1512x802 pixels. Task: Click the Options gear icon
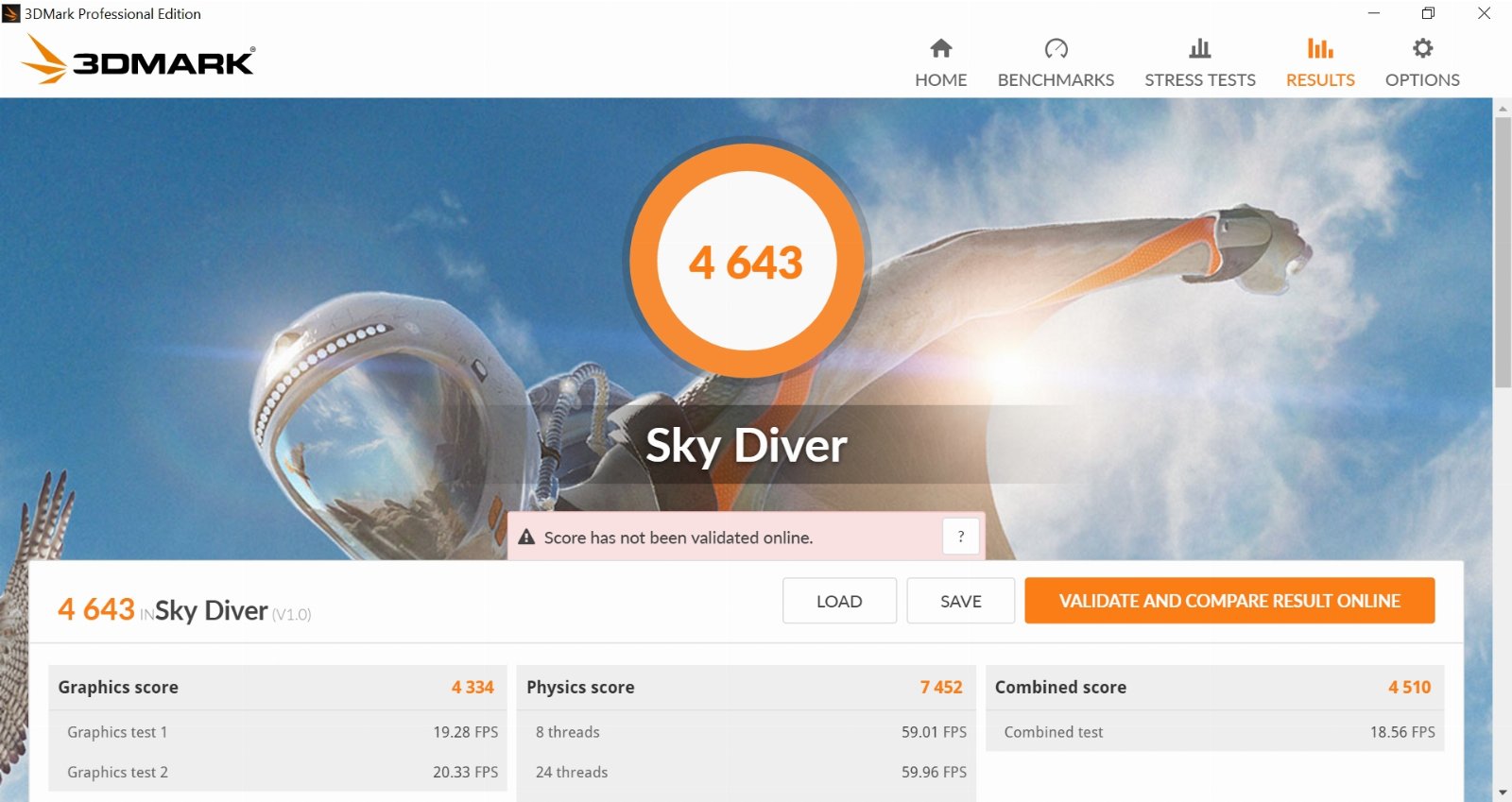1422,48
